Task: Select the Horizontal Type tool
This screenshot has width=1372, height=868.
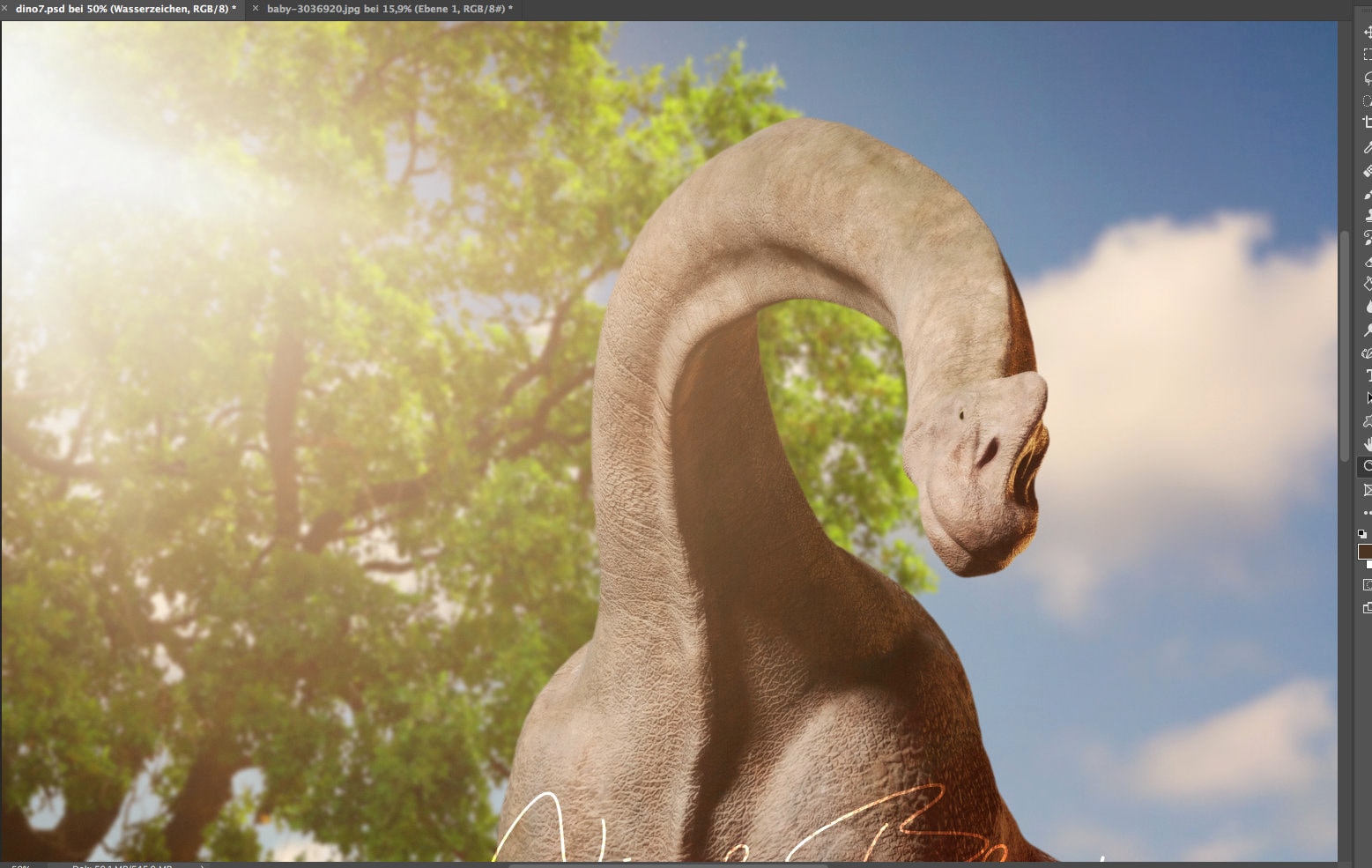Action: pos(1364,374)
